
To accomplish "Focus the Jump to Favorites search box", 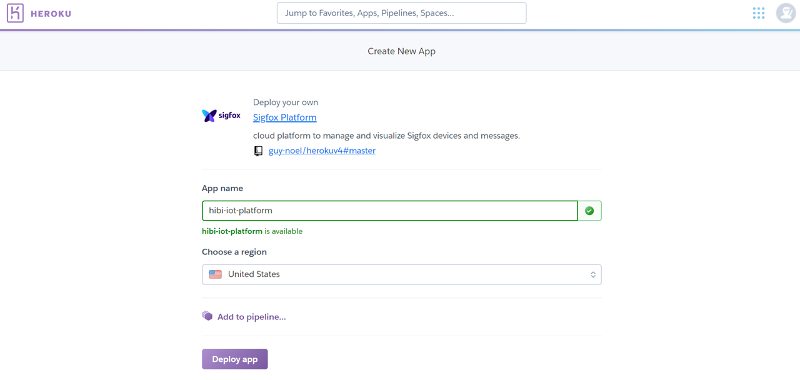I will (x=402, y=13).
